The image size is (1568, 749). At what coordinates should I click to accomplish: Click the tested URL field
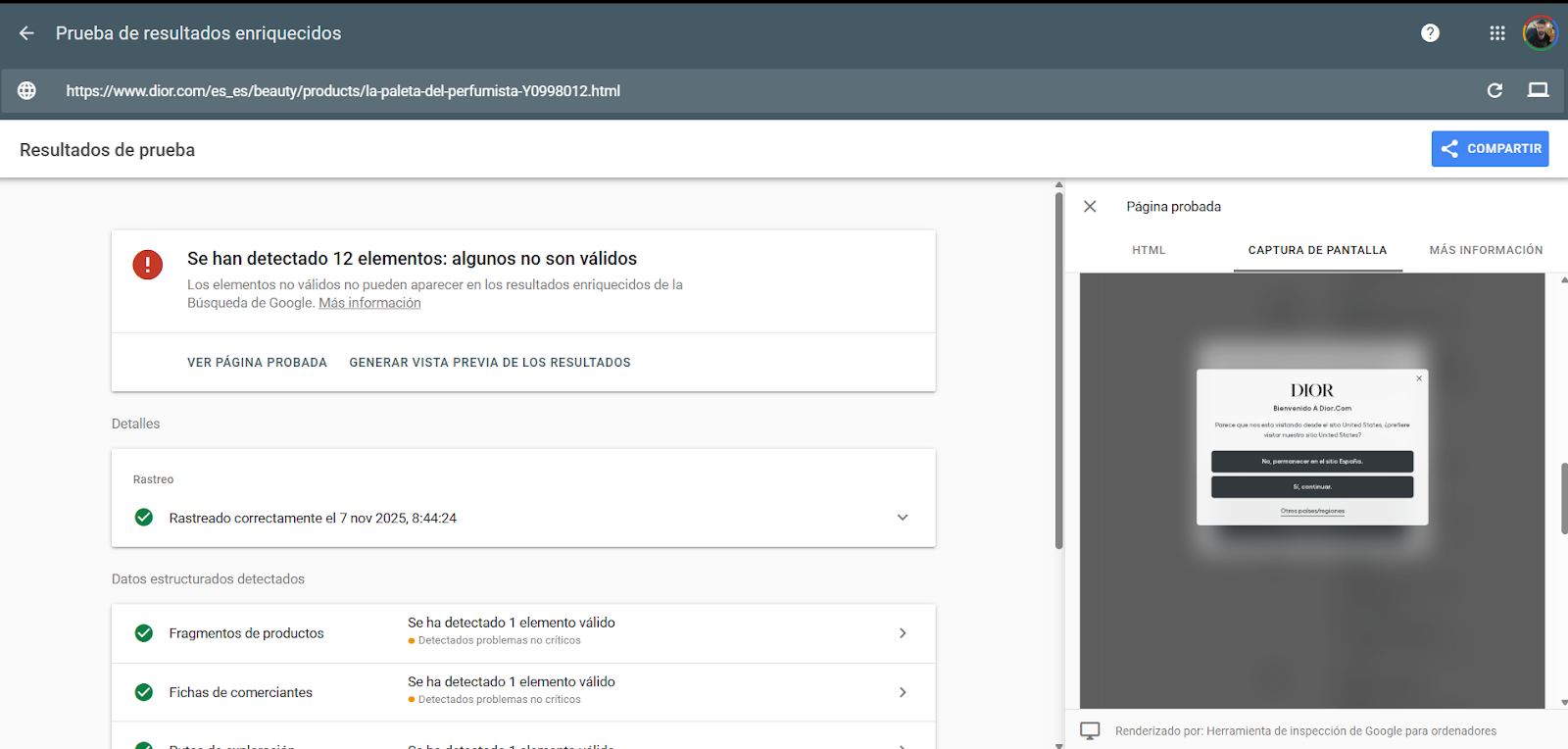[343, 91]
